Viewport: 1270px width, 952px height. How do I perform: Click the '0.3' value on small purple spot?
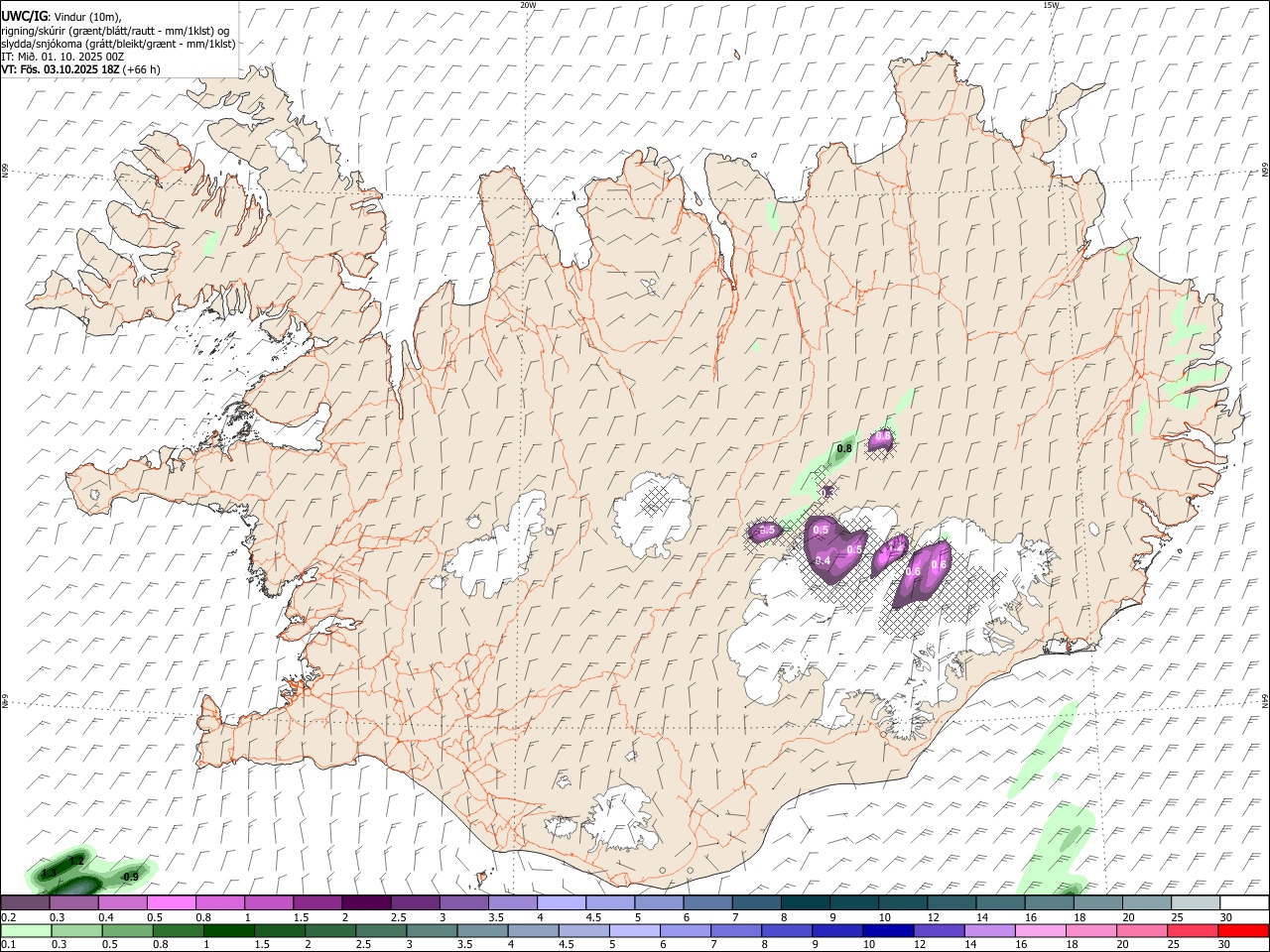point(826,491)
